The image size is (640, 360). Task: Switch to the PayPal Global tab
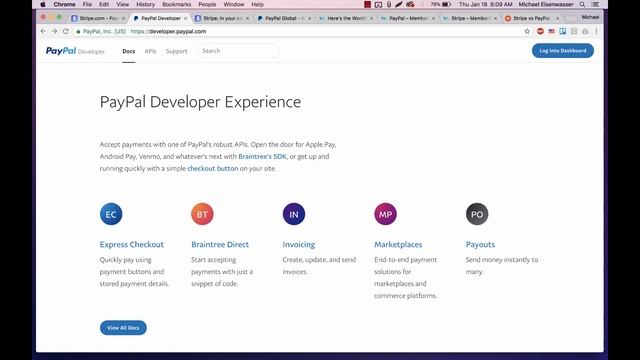click(x=283, y=18)
